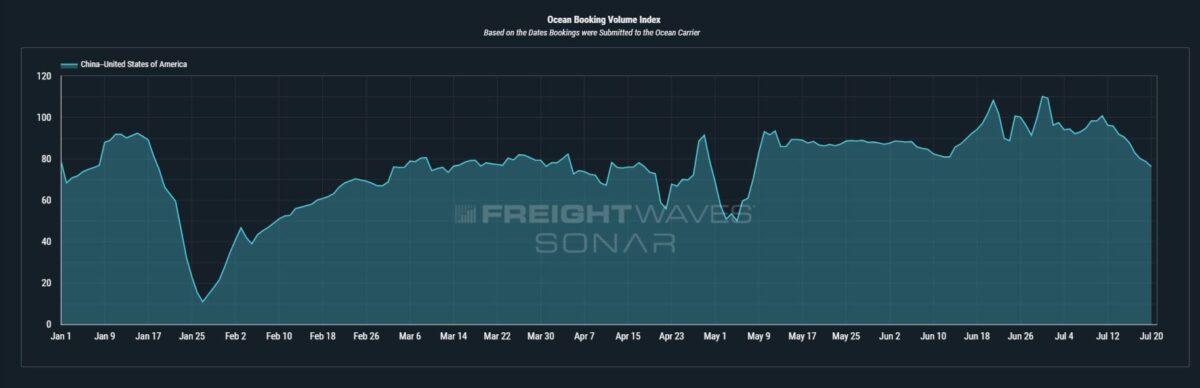This screenshot has width=1200, height=388.
Task: Click the Apr 7 x-axis label
Action: [584, 337]
